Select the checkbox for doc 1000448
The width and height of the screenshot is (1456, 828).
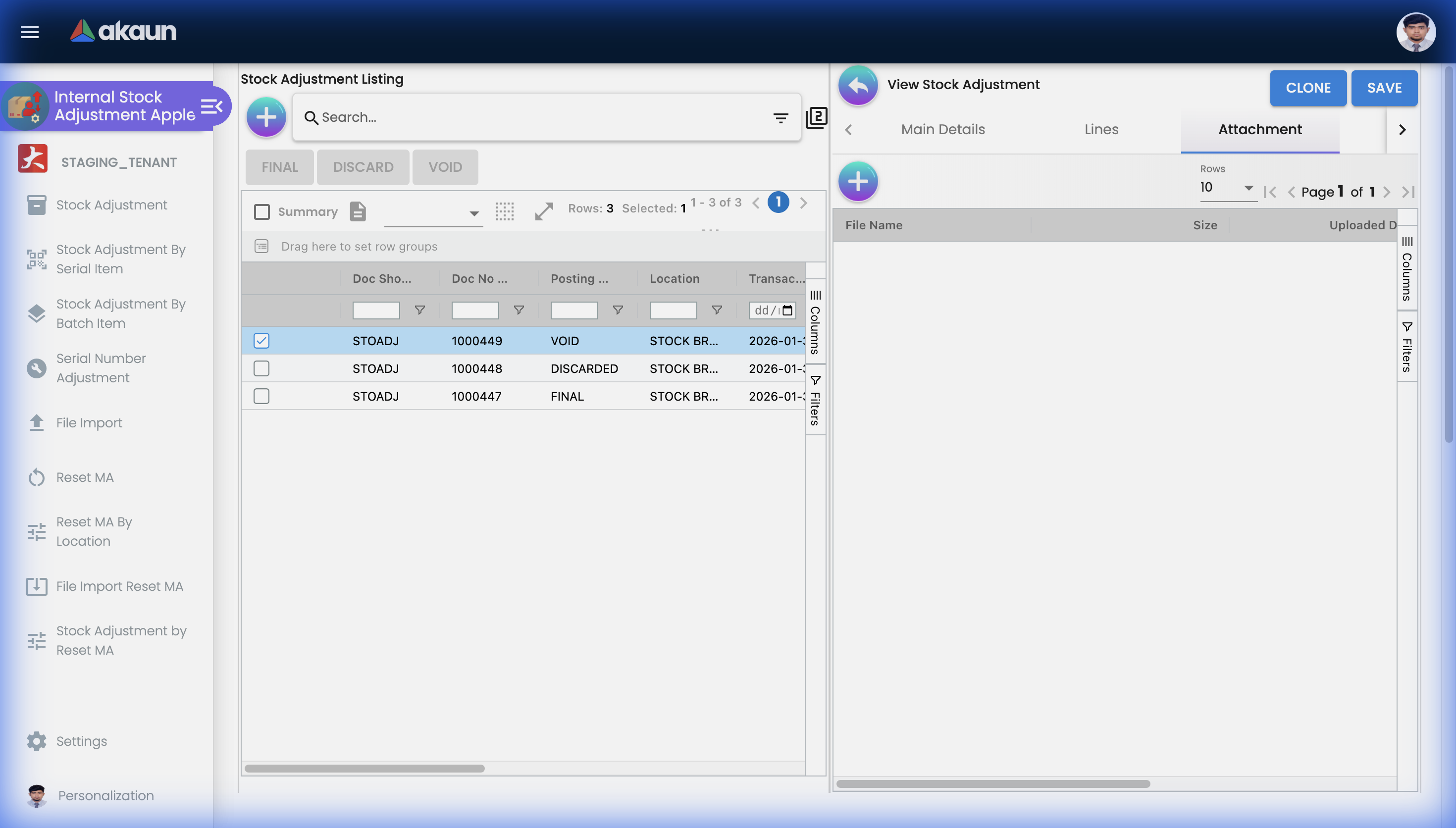(261, 368)
